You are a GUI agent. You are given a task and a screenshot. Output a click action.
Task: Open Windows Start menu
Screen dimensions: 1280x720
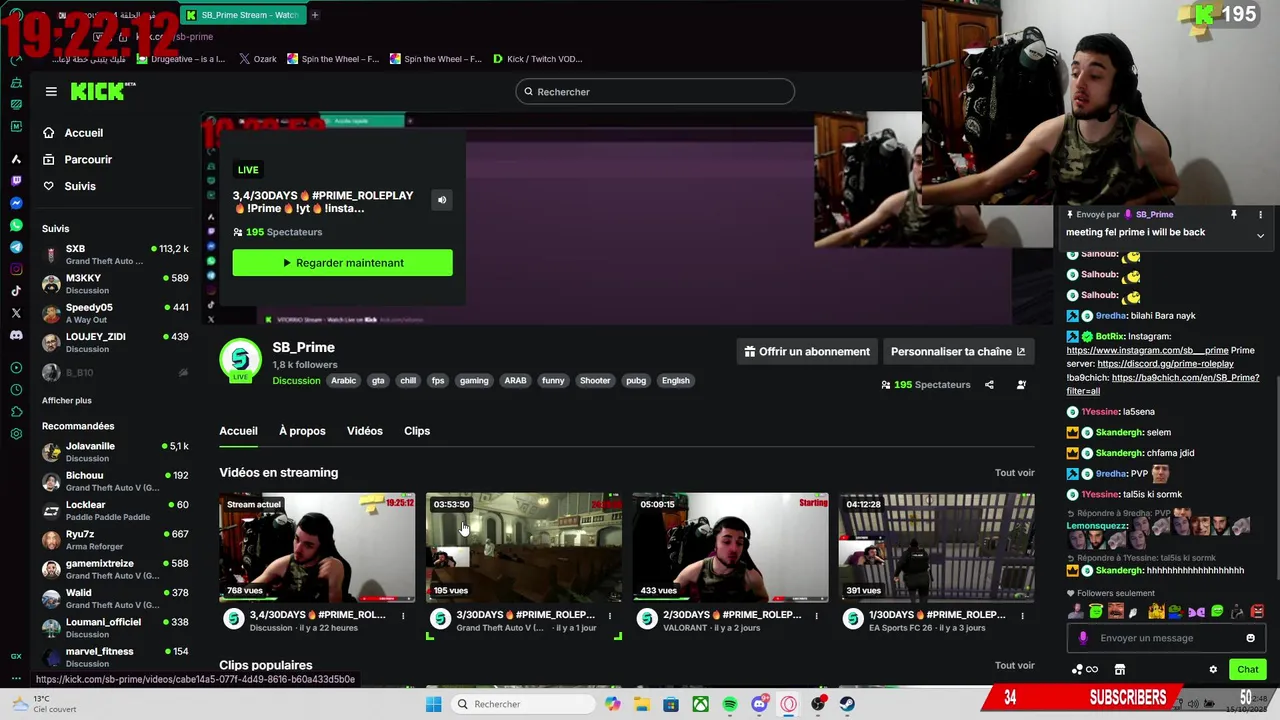433,704
